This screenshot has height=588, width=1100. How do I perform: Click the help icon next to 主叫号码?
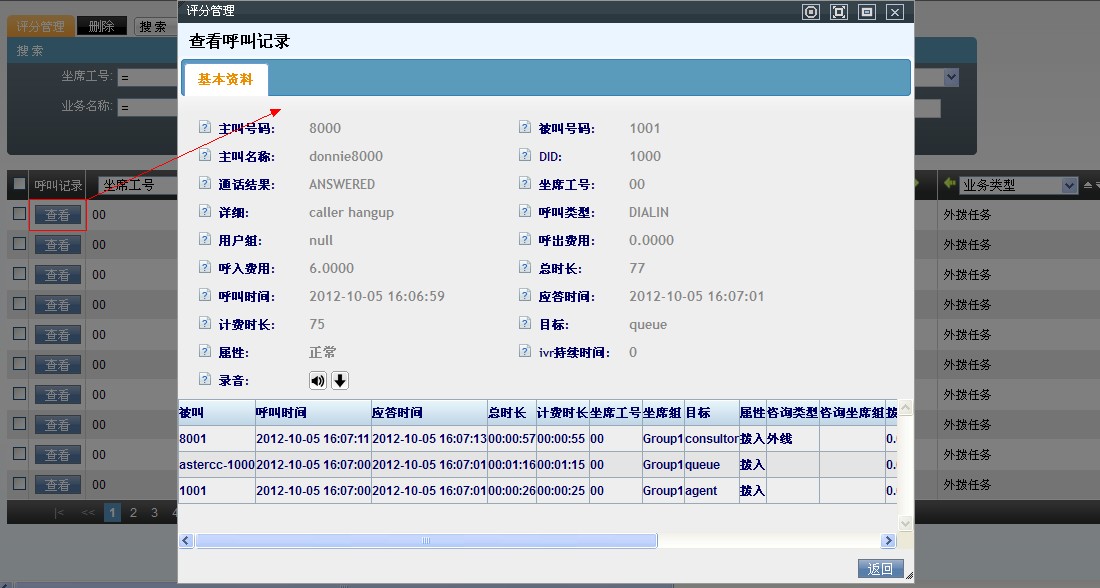tap(205, 128)
